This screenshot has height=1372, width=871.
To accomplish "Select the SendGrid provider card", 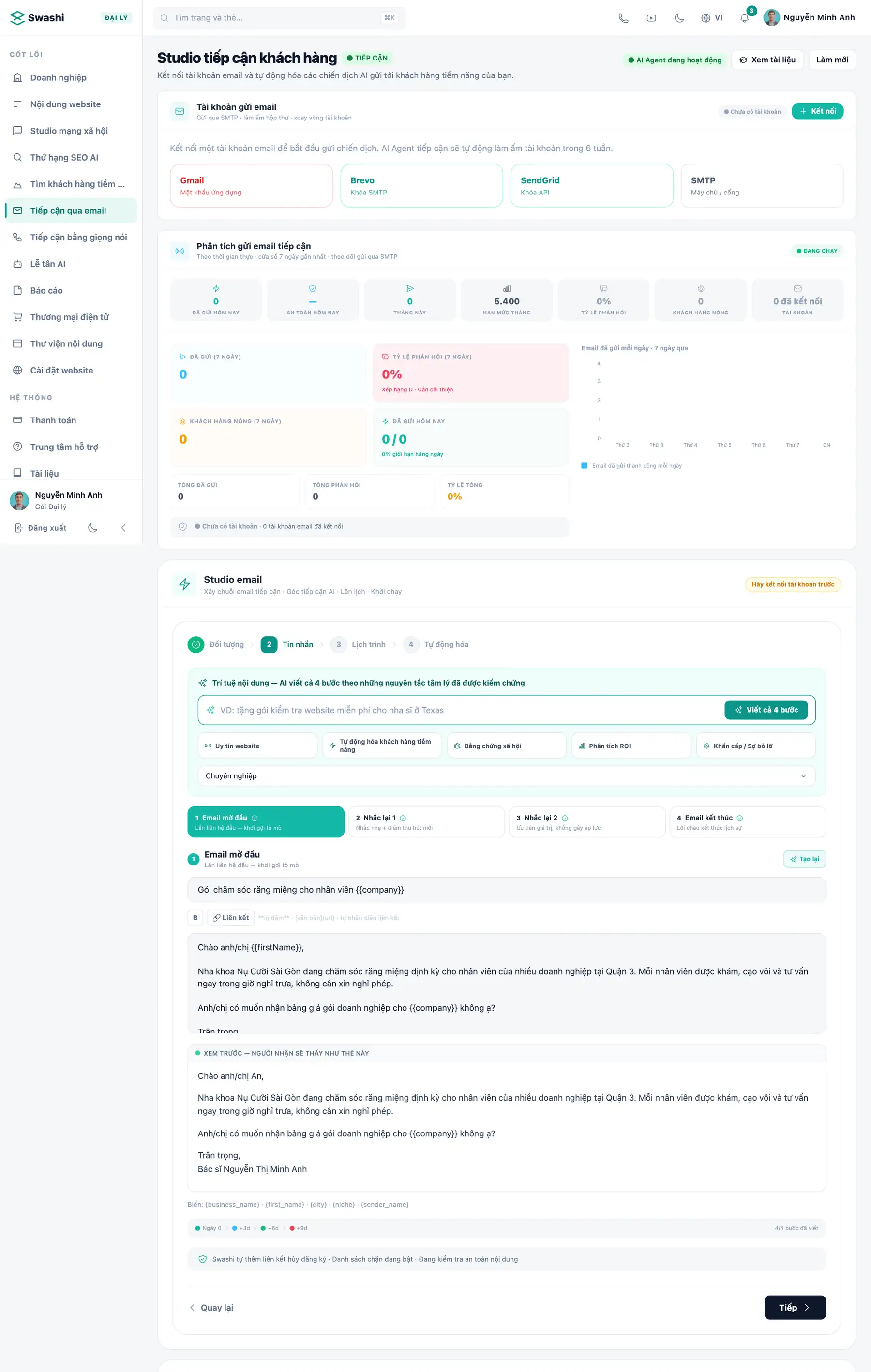I will pos(592,186).
